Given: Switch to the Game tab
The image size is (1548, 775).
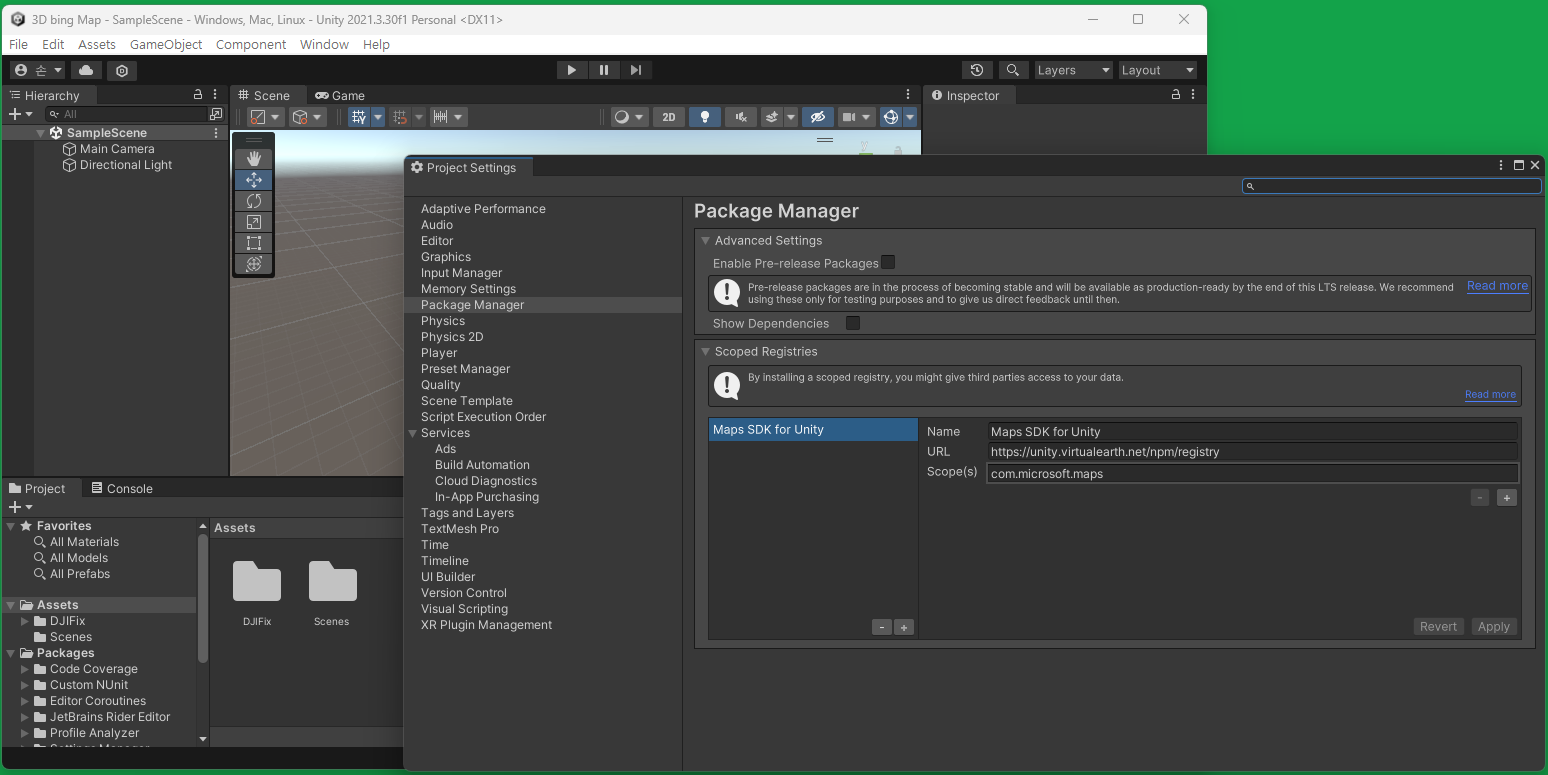Looking at the screenshot, I should (x=340, y=95).
